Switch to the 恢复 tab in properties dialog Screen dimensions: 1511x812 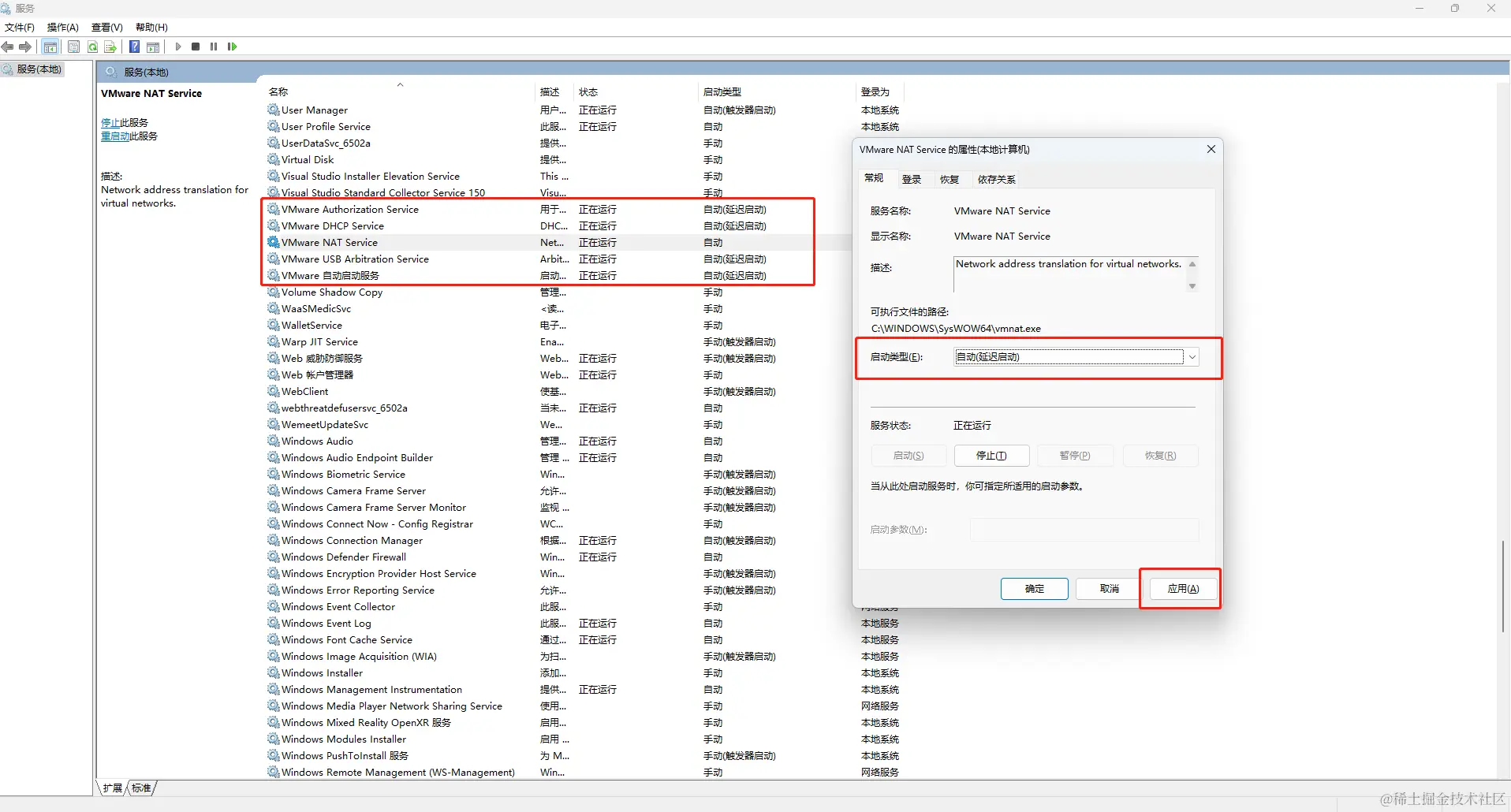click(950, 180)
